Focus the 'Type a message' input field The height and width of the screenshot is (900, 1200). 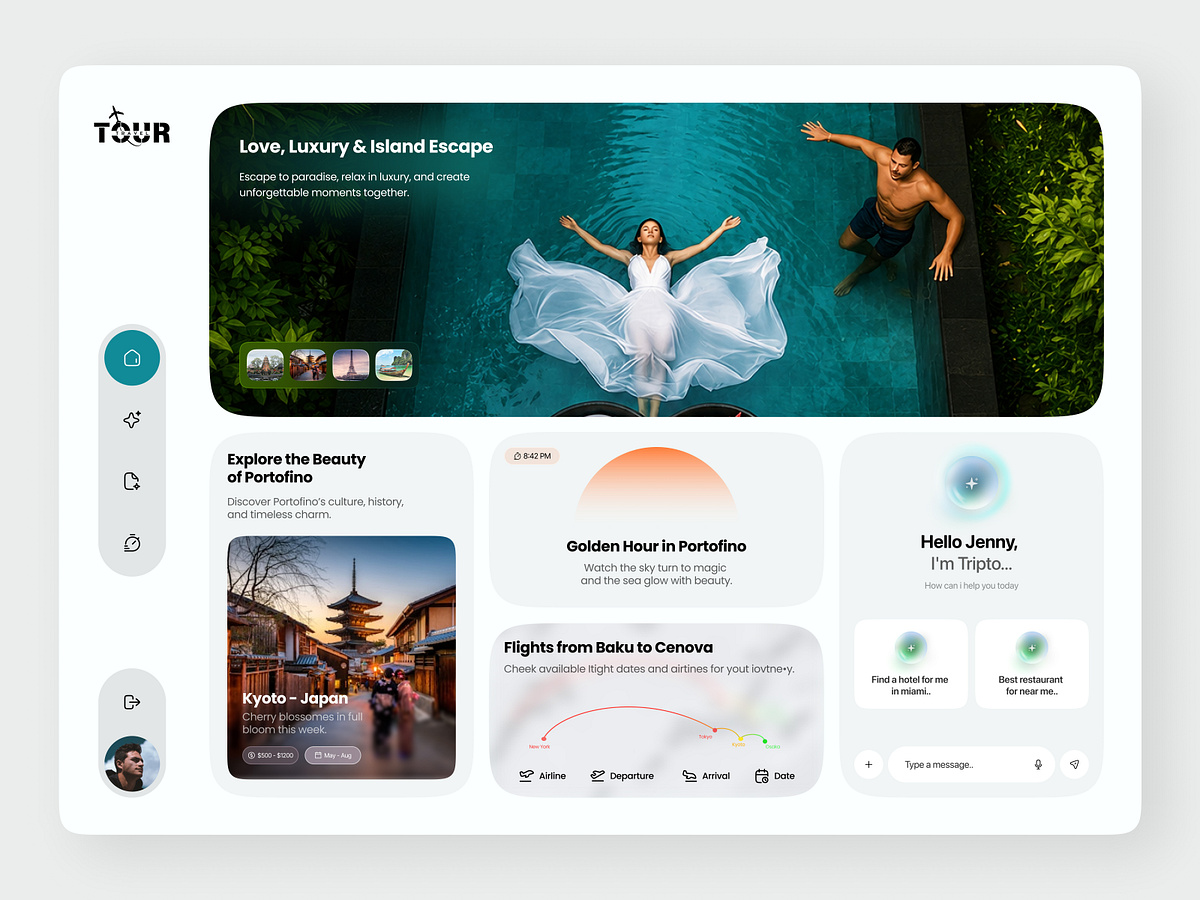[x=971, y=765]
